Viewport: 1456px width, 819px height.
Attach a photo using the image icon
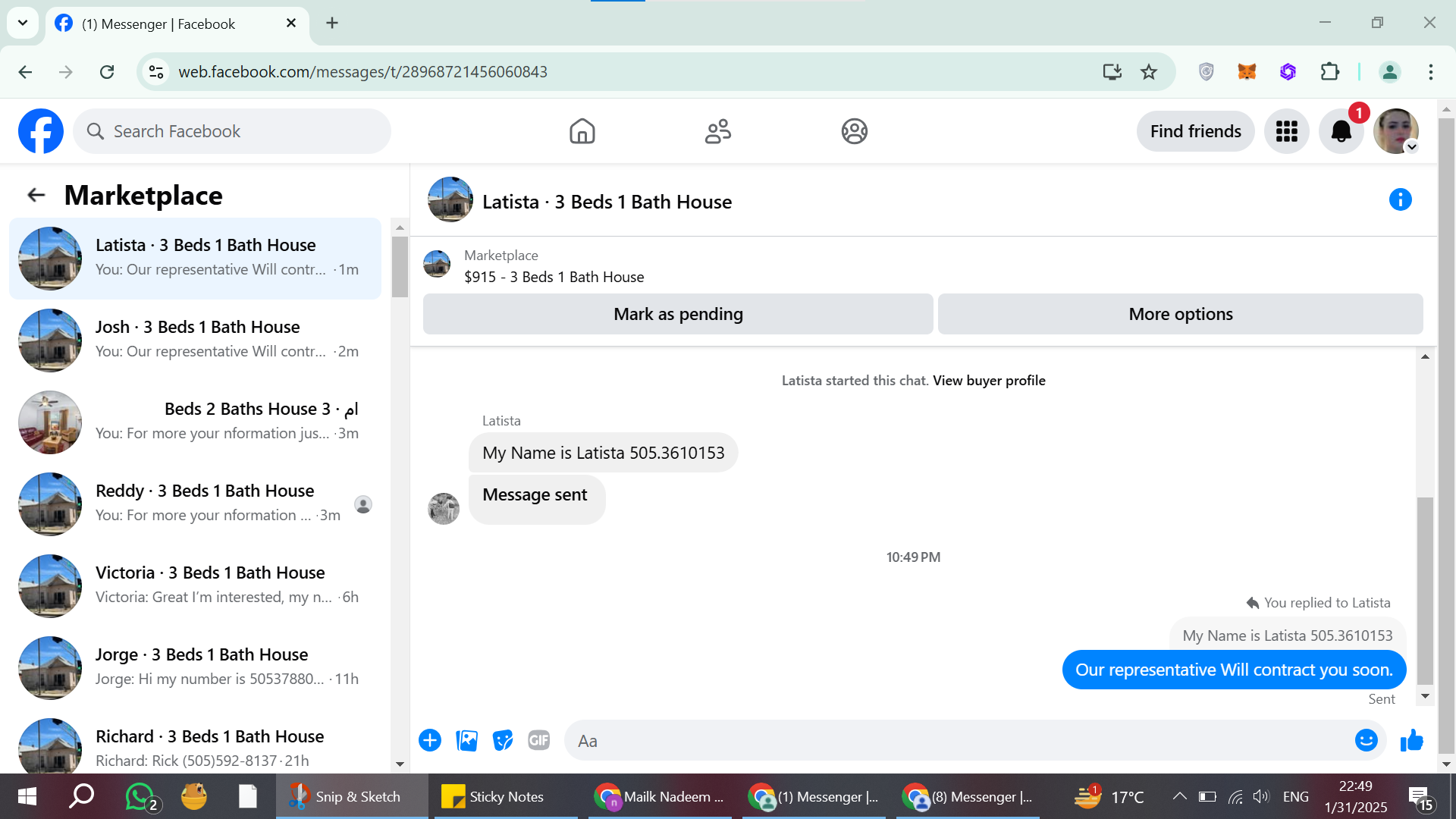466,740
